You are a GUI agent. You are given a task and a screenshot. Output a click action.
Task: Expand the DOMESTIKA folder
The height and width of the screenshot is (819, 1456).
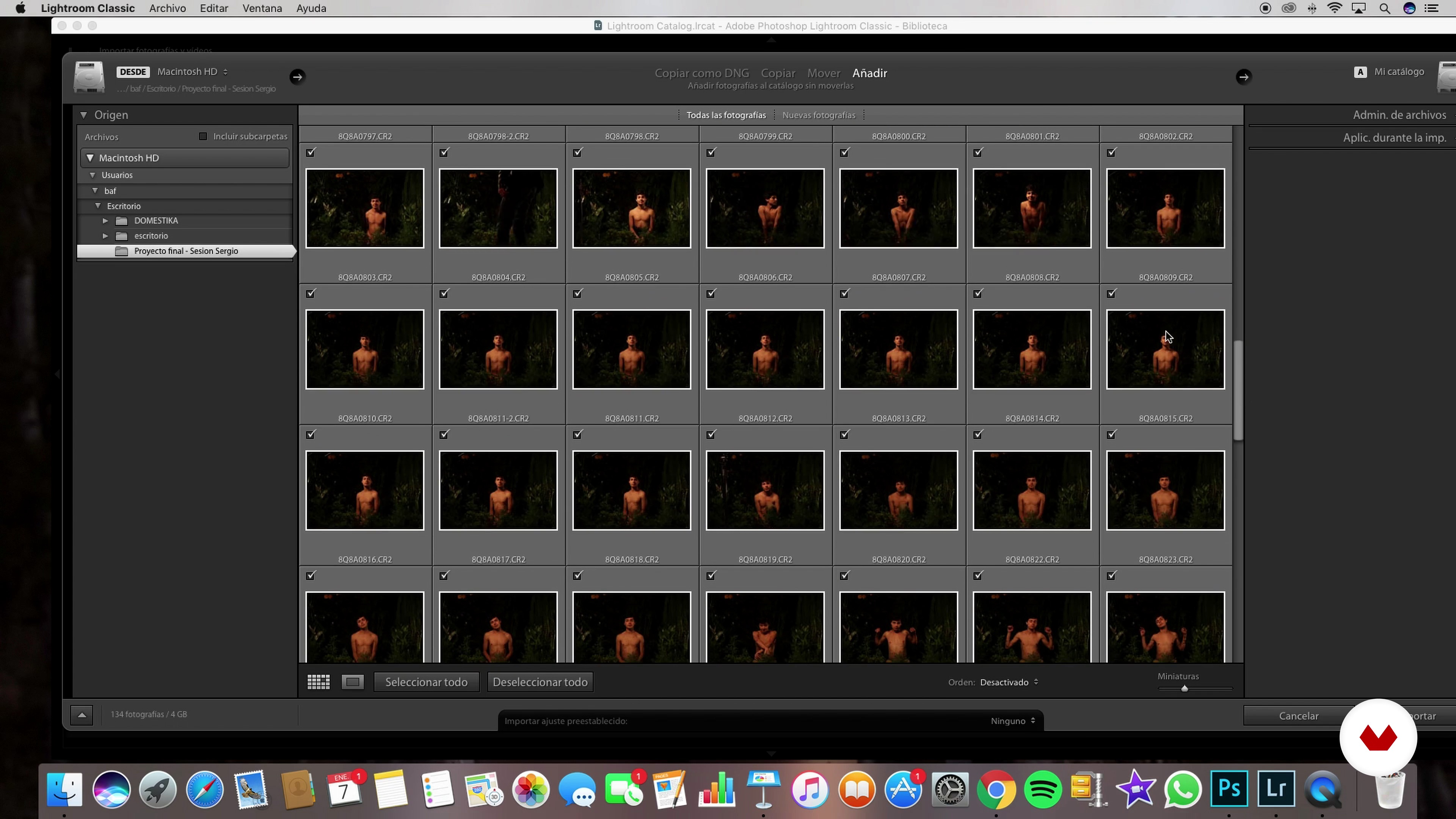[105, 221]
